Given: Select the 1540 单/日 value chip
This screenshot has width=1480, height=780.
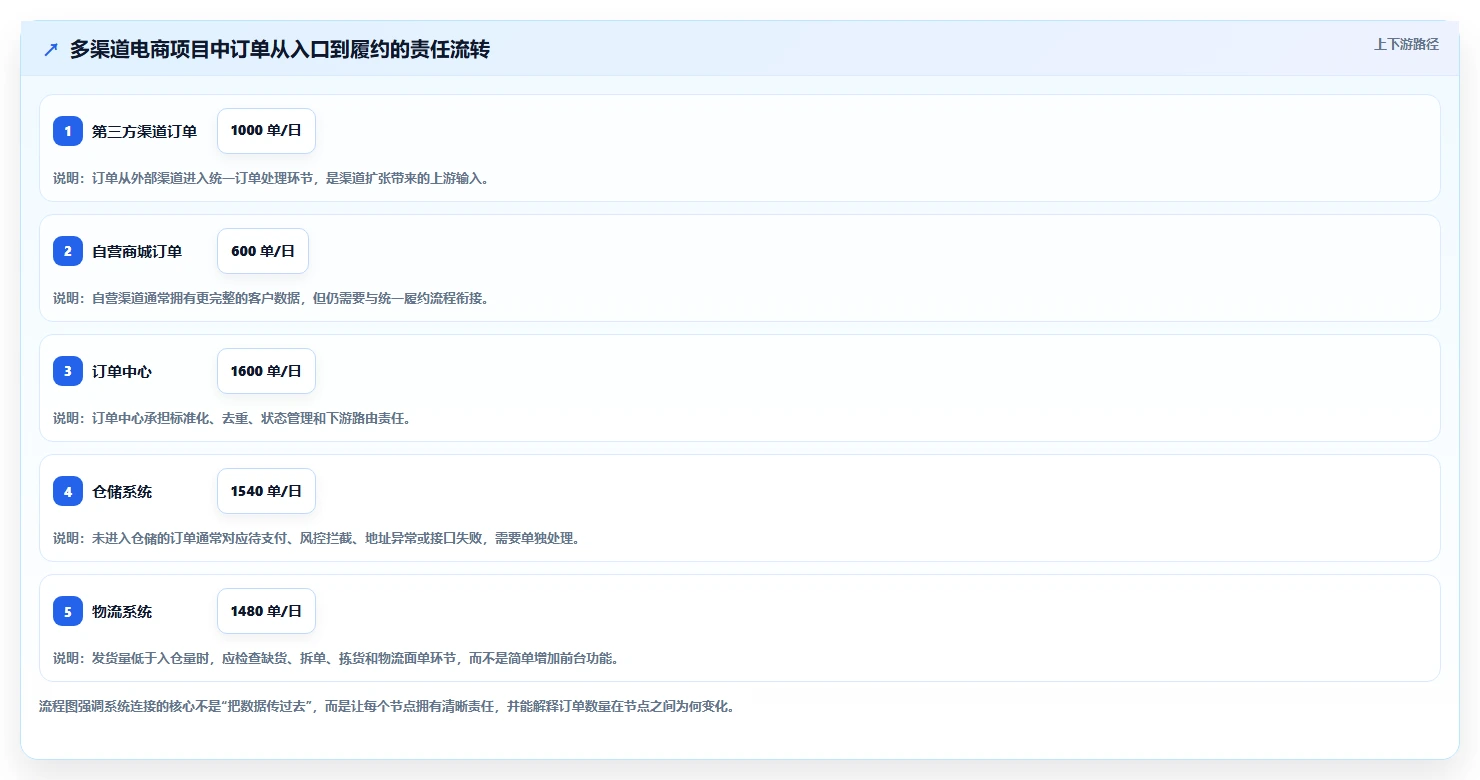Looking at the screenshot, I should (x=266, y=491).
